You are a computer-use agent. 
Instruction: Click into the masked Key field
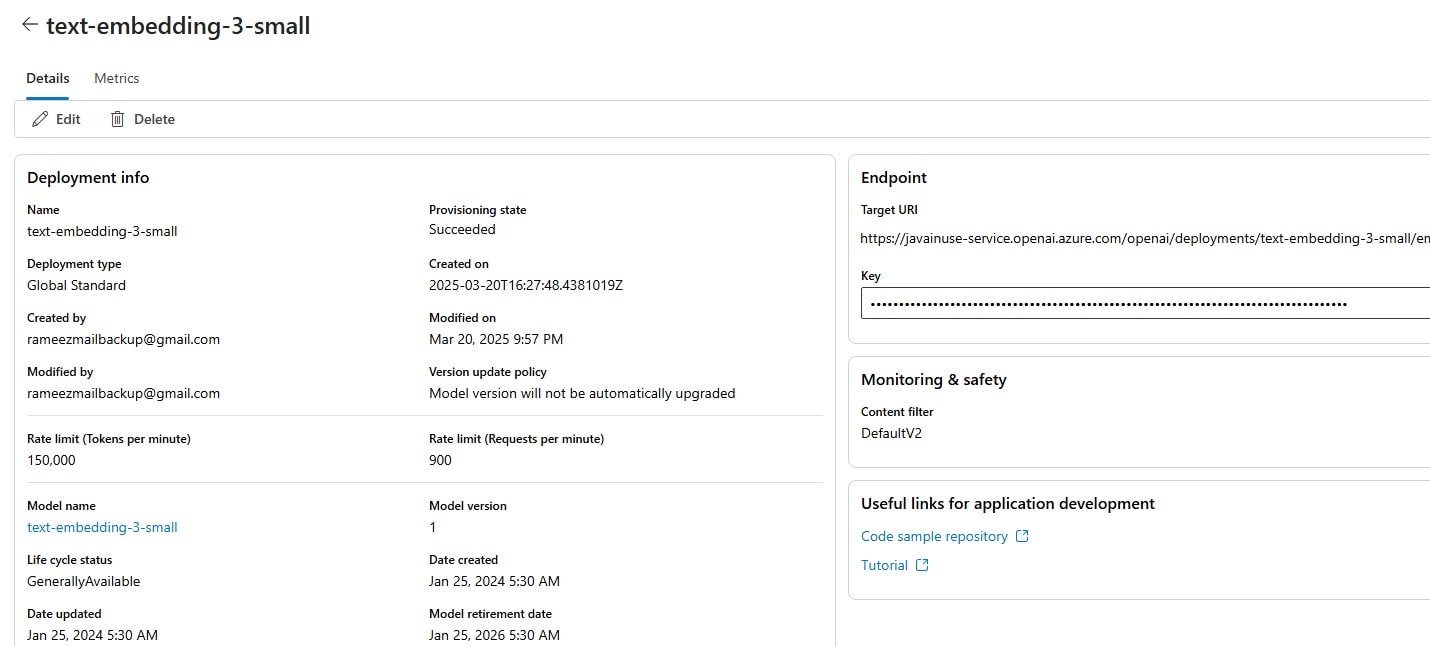point(1145,303)
